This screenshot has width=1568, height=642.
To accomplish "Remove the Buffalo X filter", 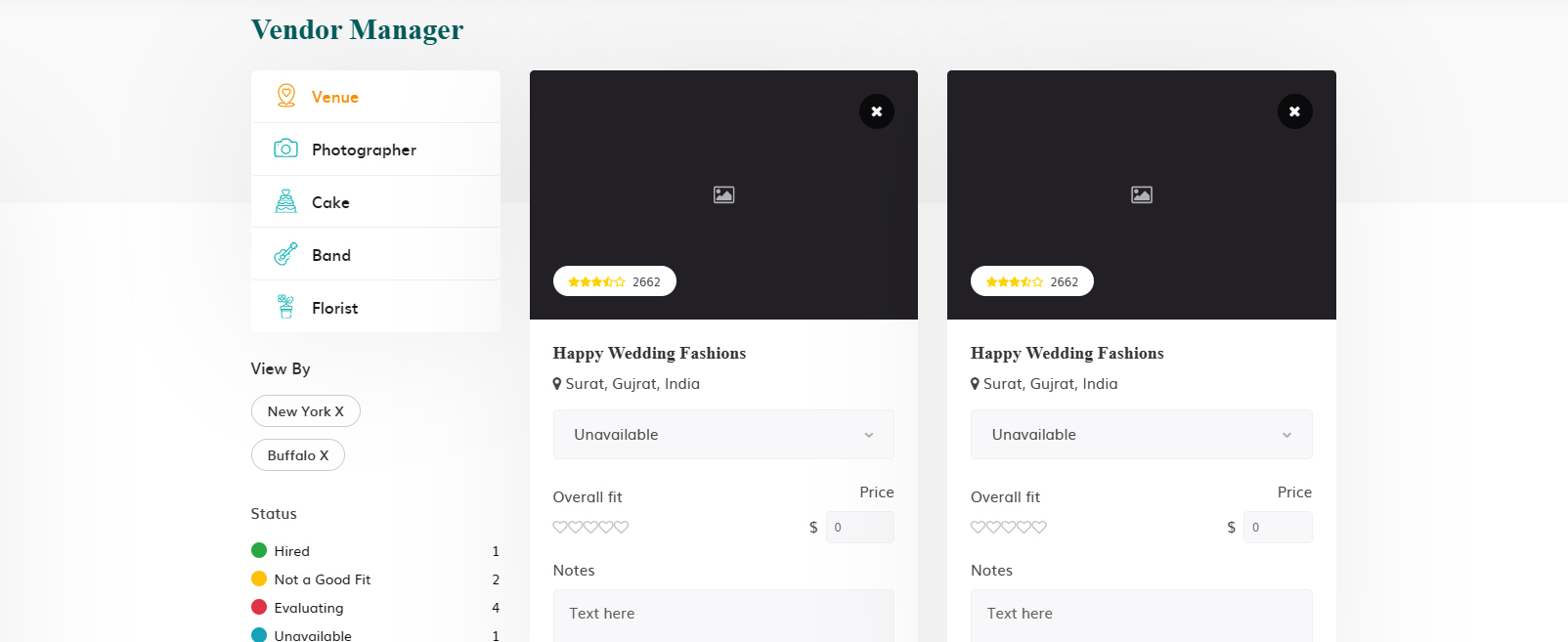I will point(298,455).
